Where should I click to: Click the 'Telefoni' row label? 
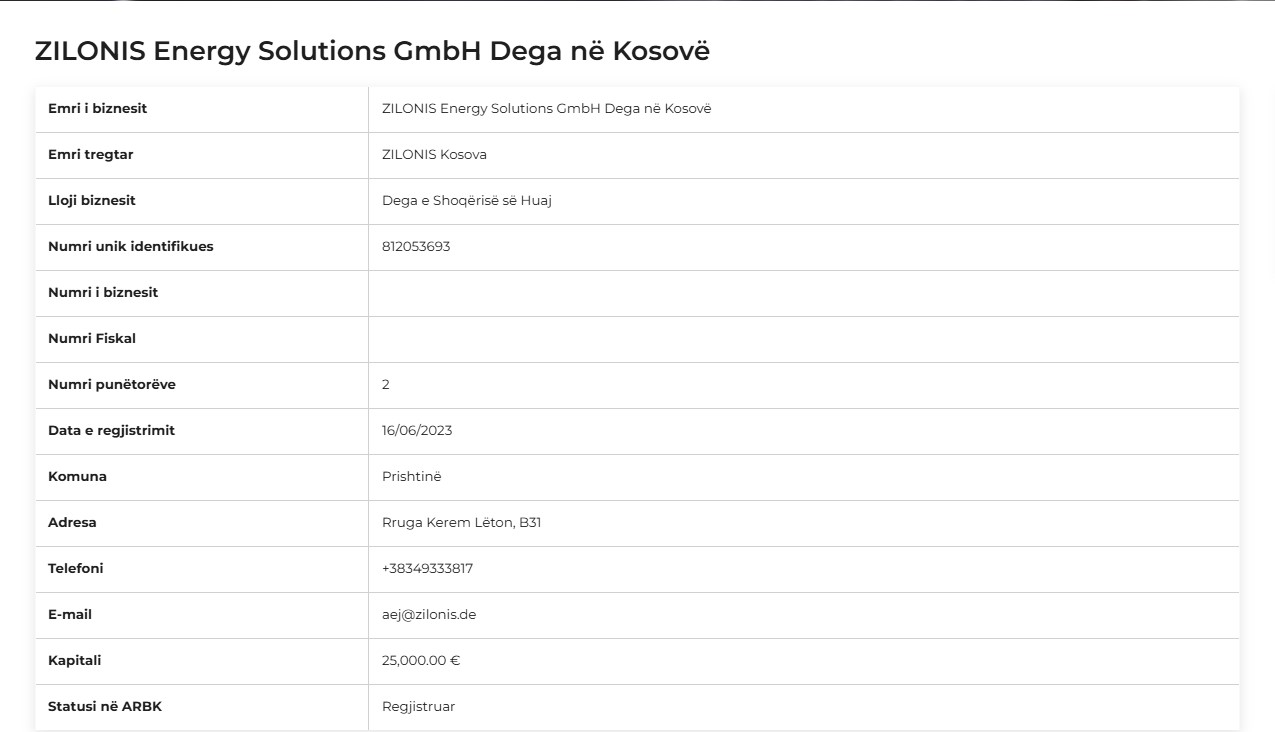tap(76, 568)
